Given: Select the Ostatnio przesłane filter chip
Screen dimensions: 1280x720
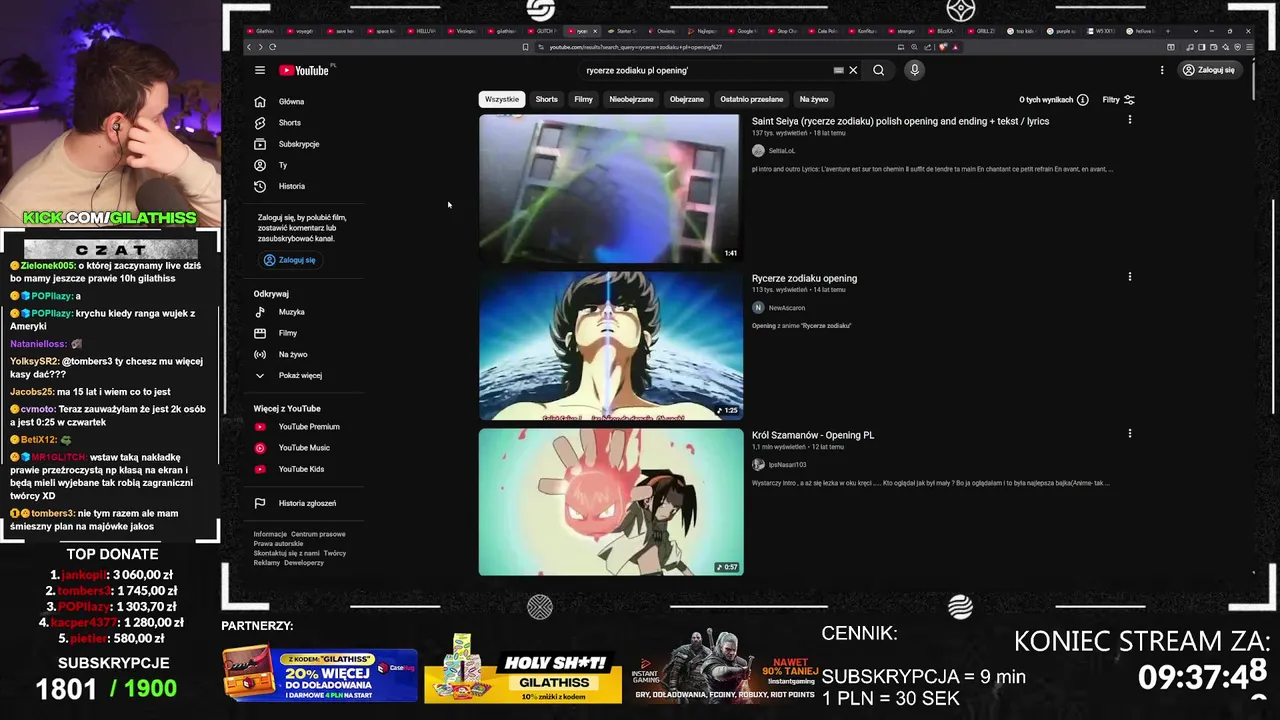Looking at the screenshot, I should 752,99.
